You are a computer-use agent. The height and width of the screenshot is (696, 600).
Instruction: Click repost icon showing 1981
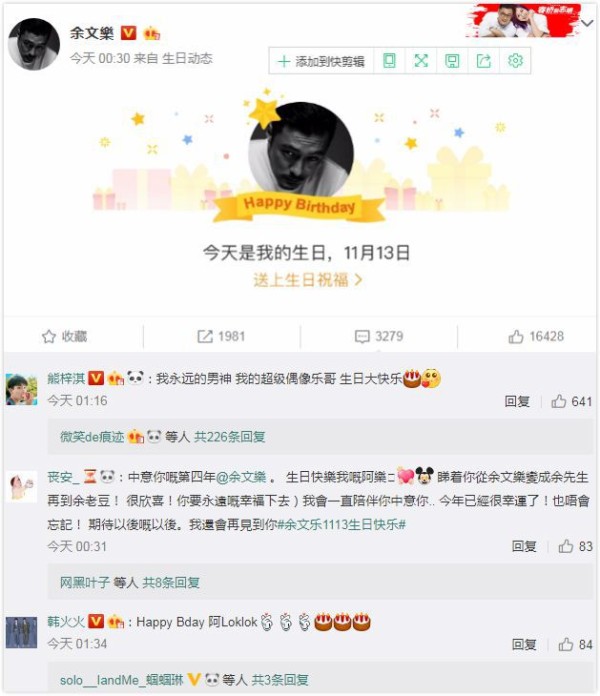221,336
